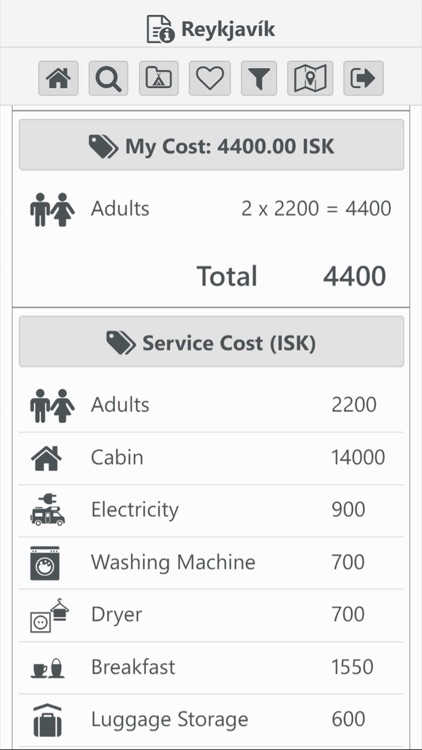Click the Breakfast cup icon
The height and width of the screenshot is (750, 422).
(47, 668)
